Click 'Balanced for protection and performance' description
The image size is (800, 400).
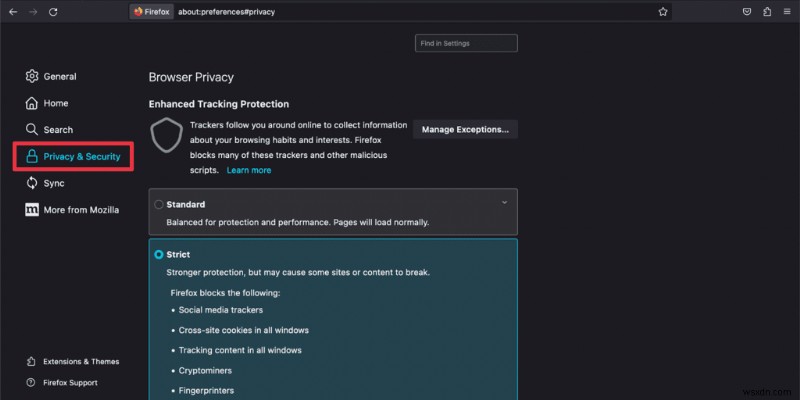[x=298, y=222]
